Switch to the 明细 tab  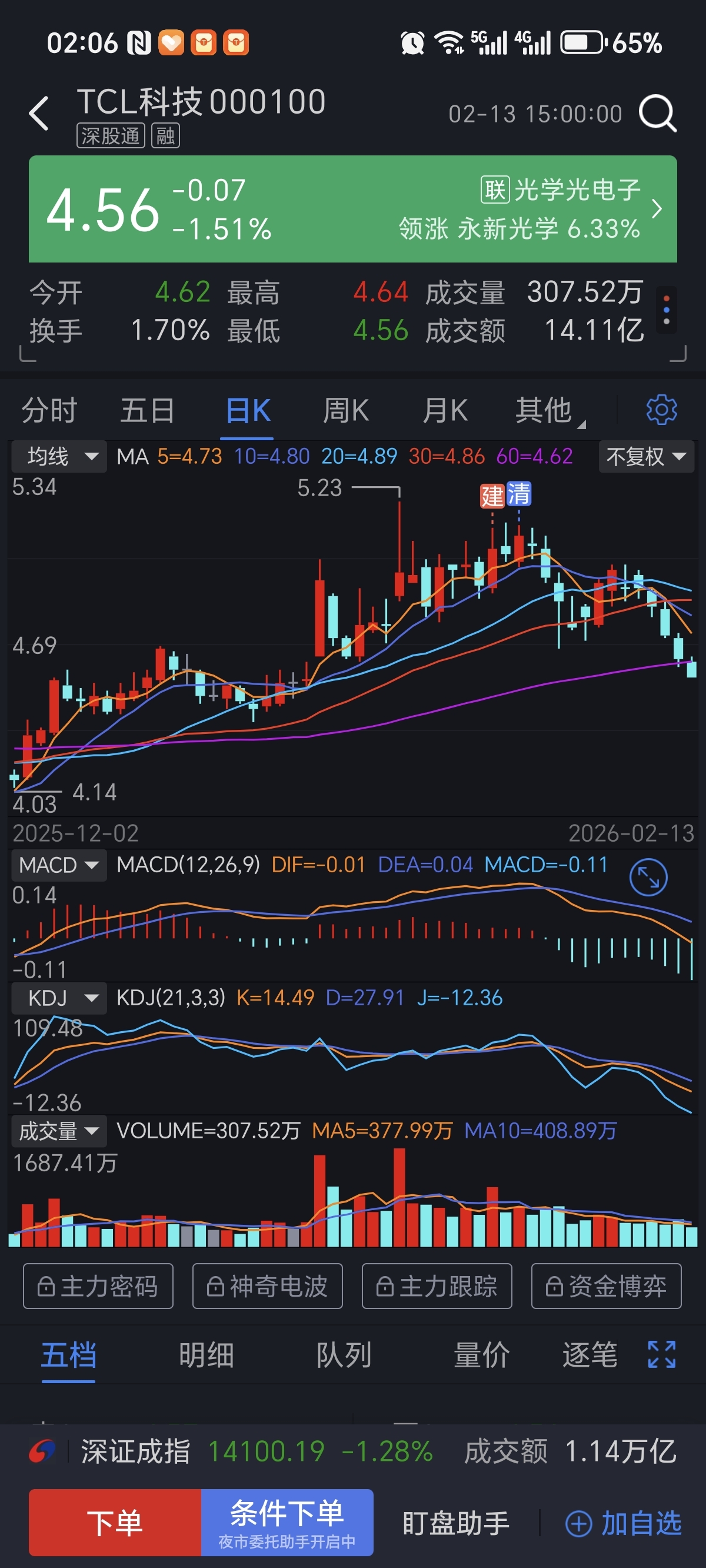point(207,1355)
